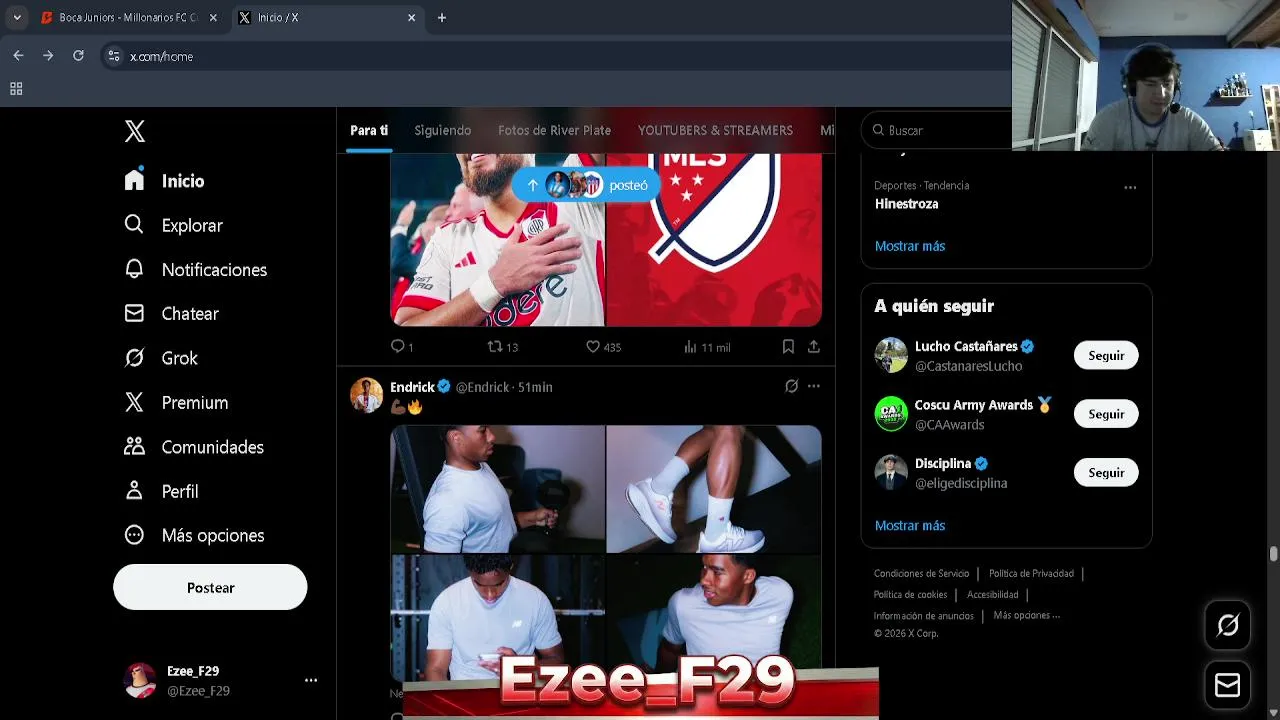The height and width of the screenshot is (720, 1280).
Task: Click Grok explain icon on Endrick post
Action: pos(791,386)
